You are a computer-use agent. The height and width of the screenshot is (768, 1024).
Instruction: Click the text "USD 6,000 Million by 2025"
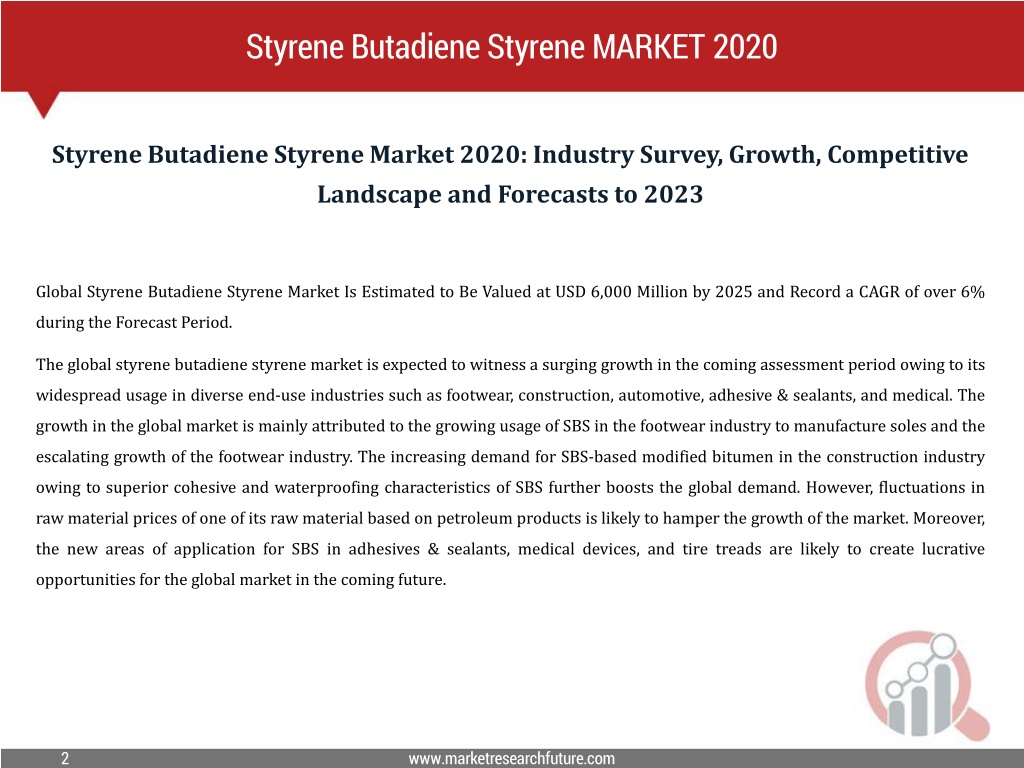pos(654,292)
